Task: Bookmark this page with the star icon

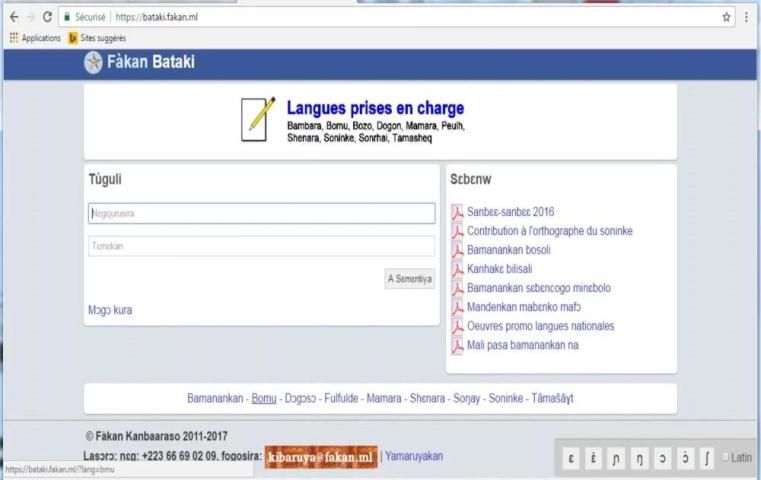Action: 726,18
